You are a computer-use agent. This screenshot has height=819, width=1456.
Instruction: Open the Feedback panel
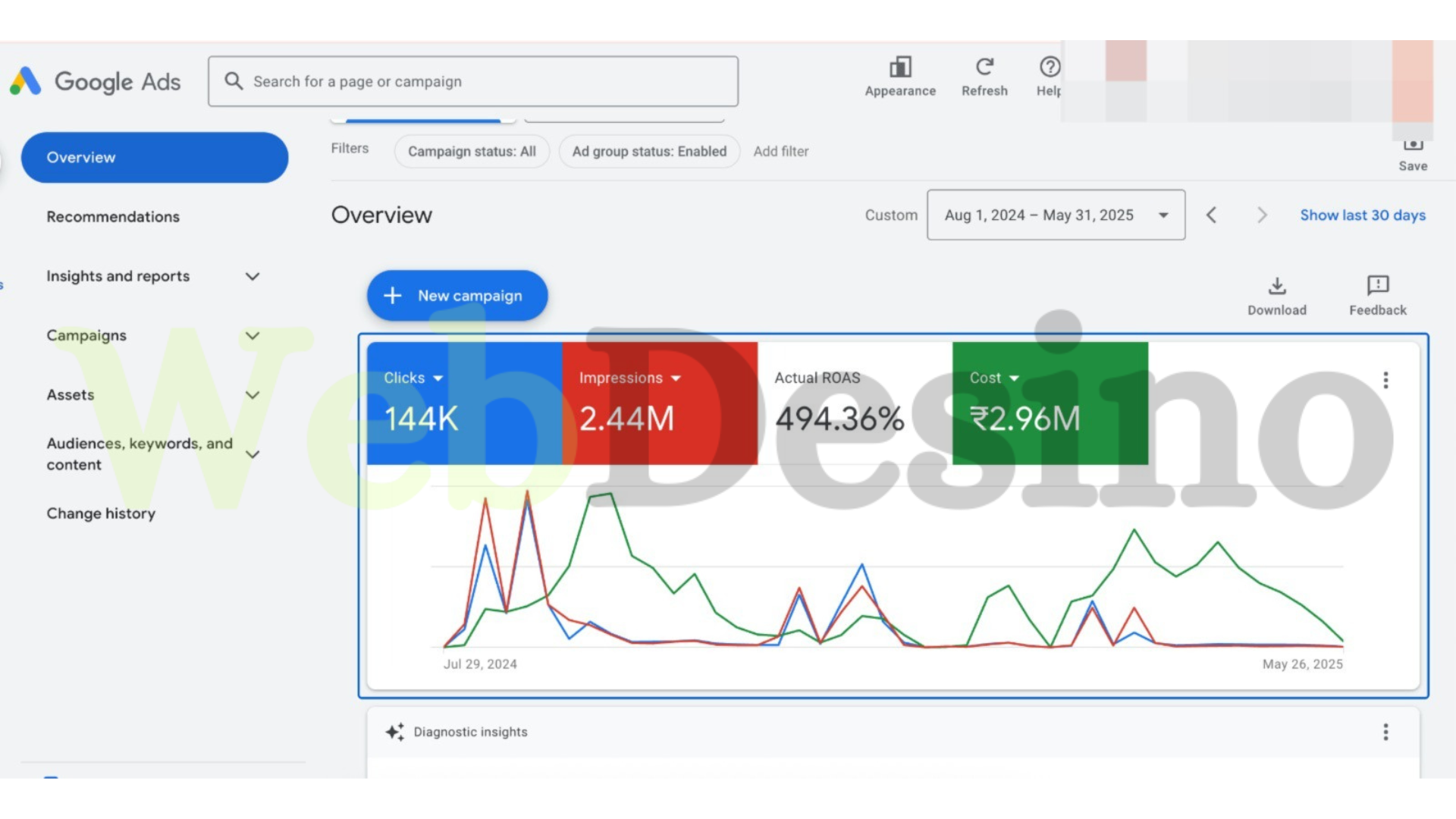tap(1377, 287)
